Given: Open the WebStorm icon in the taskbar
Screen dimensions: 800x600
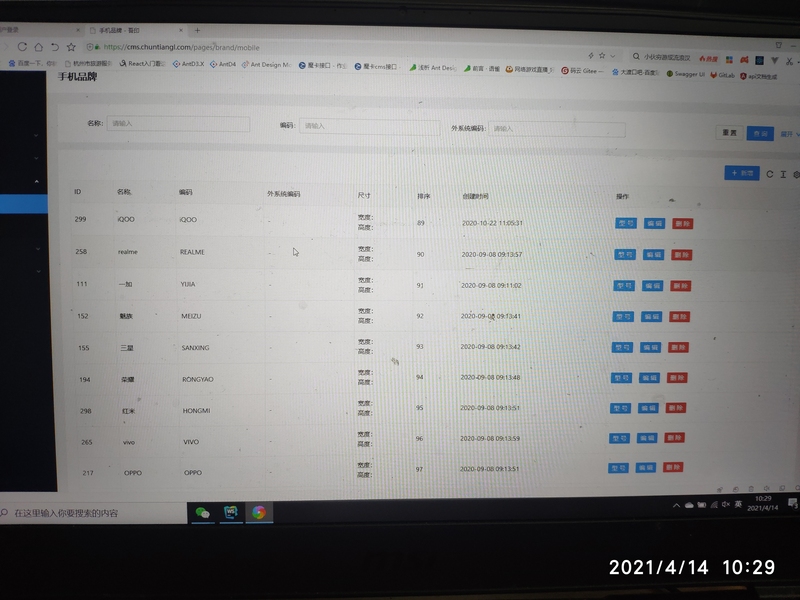Looking at the screenshot, I should click(x=231, y=512).
